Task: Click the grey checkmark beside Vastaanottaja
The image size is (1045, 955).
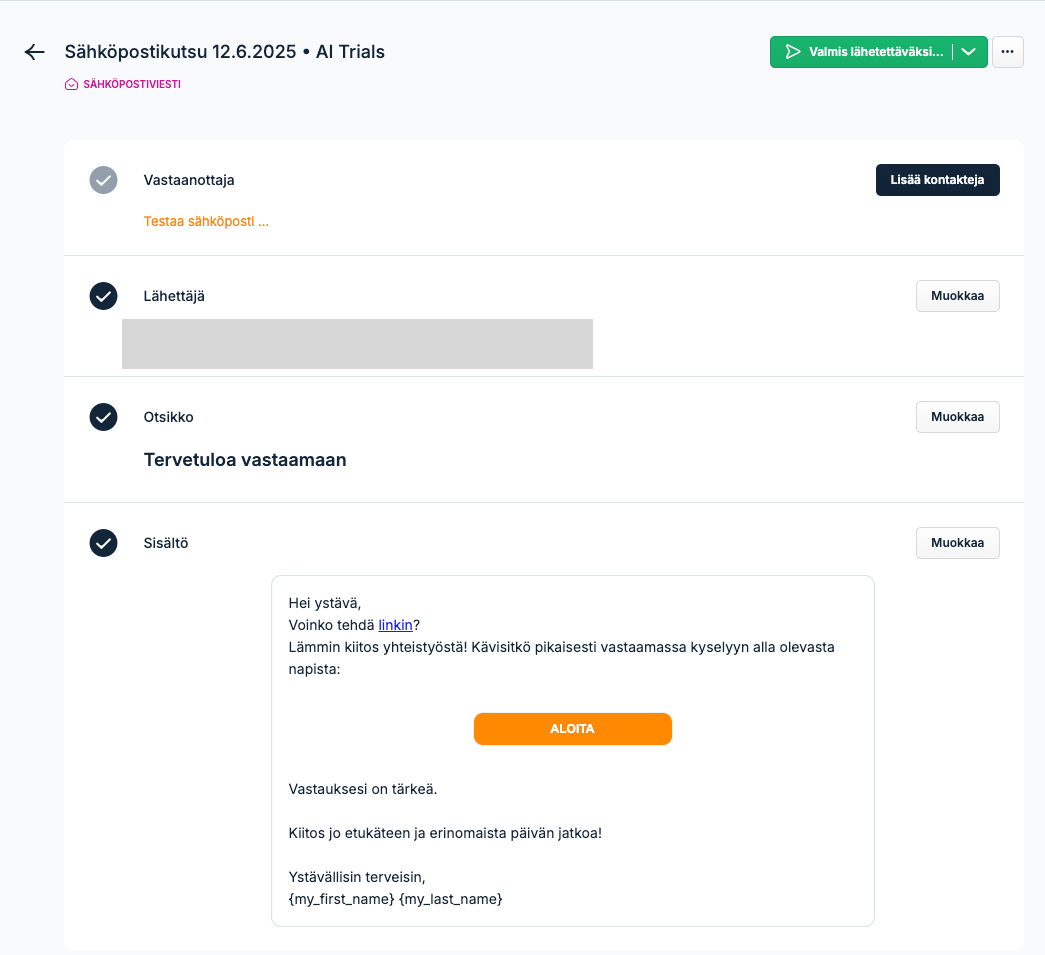Action: (103, 180)
